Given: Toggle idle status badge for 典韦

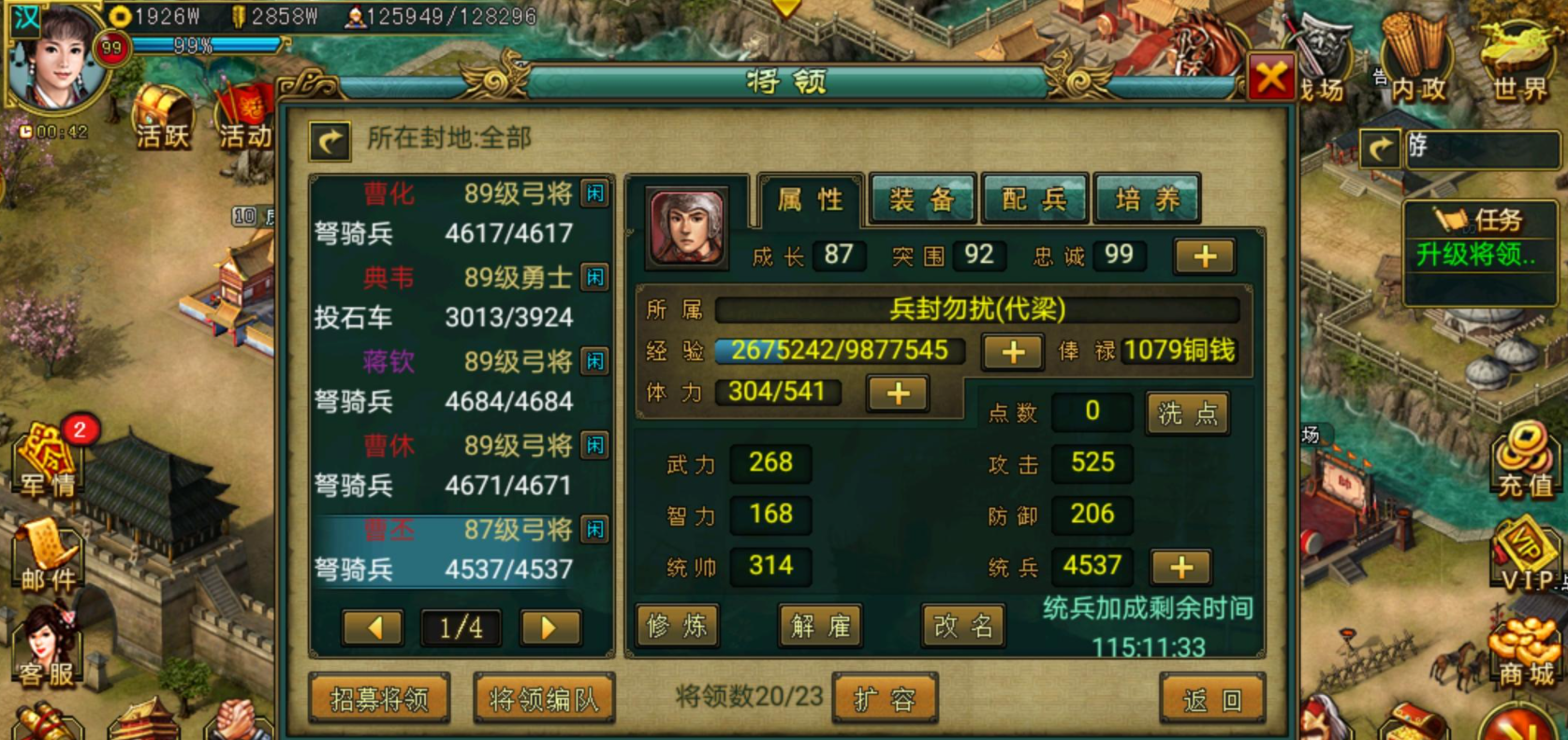Looking at the screenshot, I should pyautogui.click(x=595, y=277).
